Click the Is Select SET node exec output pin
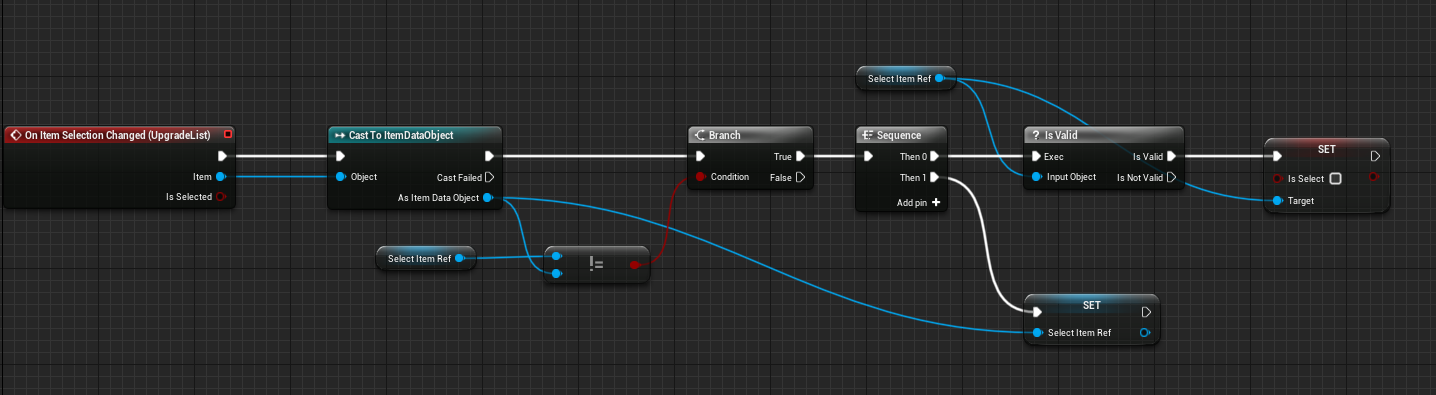The height and width of the screenshot is (395, 1436). (x=1376, y=156)
